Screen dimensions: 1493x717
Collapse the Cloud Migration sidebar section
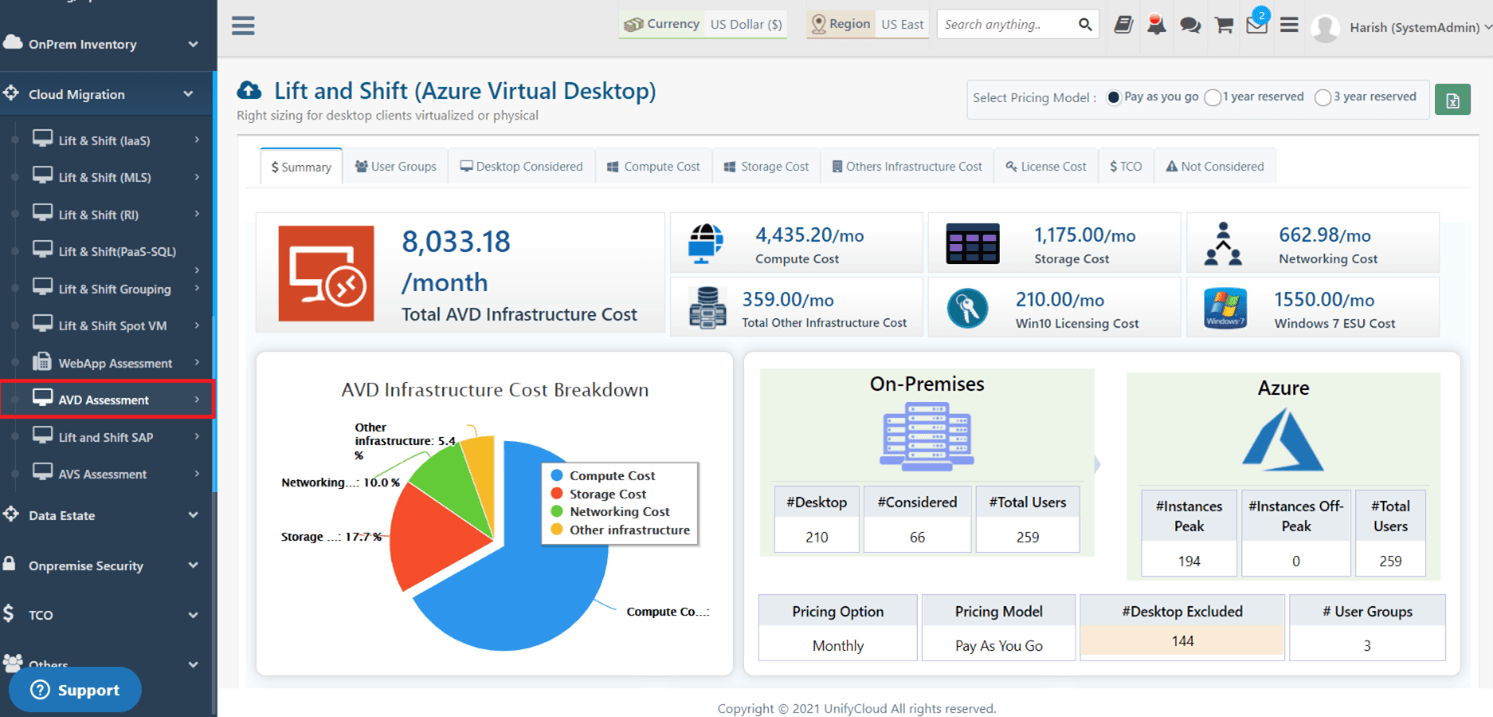(x=107, y=94)
